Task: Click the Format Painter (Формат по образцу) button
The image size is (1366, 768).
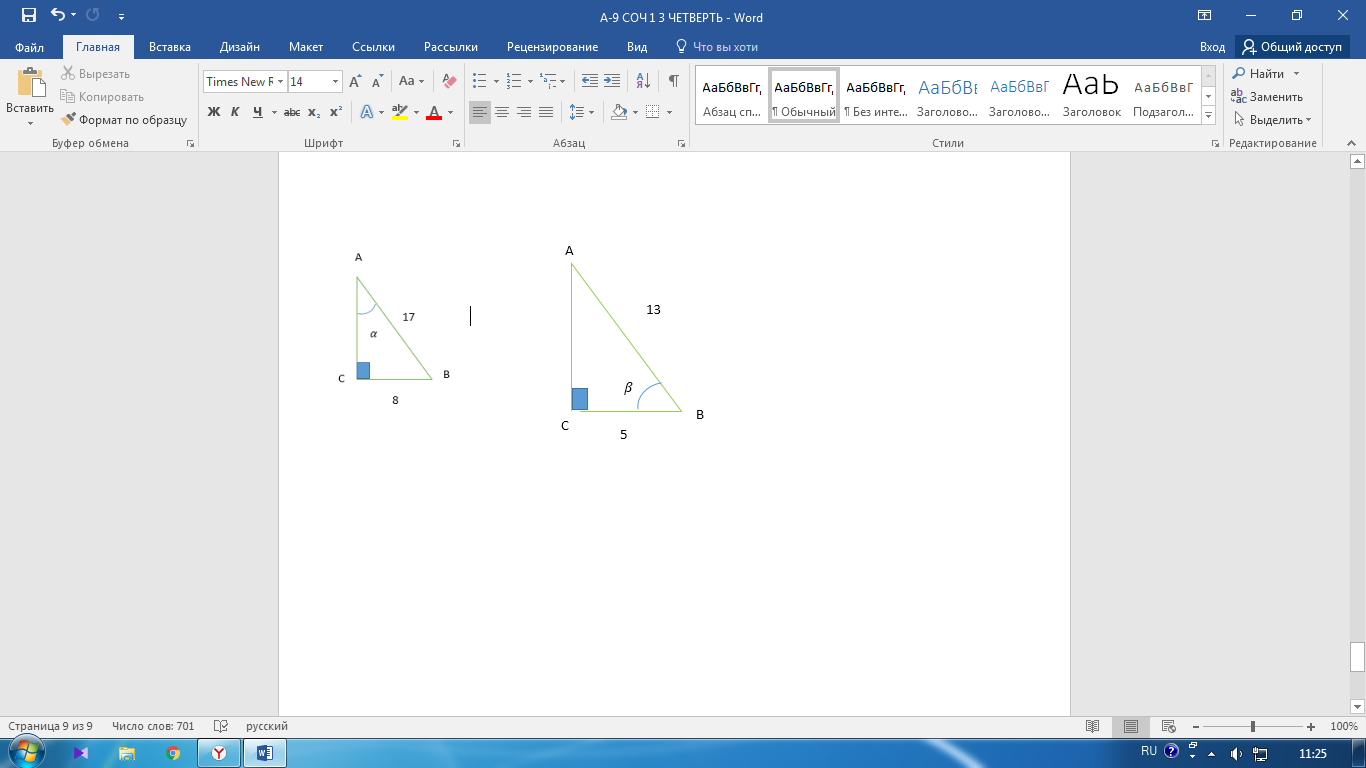Action: point(124,120)
